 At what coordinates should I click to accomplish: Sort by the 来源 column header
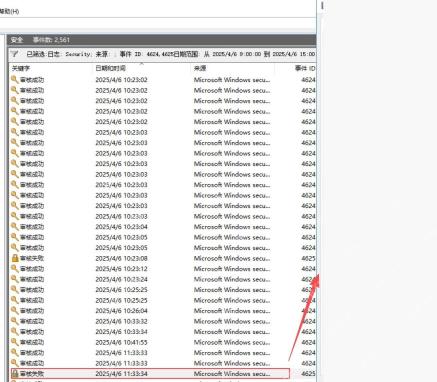200,68
